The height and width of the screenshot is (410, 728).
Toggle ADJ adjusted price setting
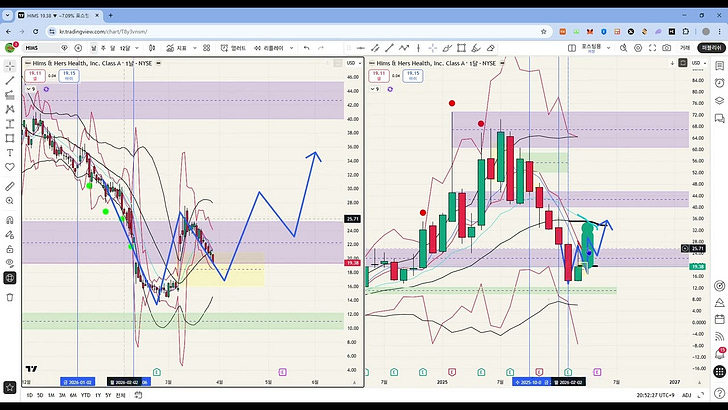point(687,395)
